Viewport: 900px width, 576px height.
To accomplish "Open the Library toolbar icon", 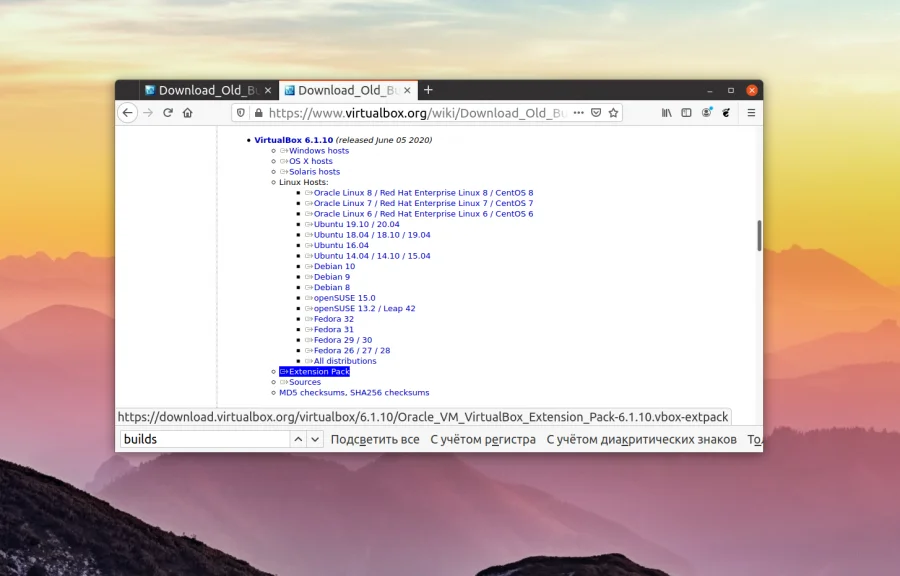I will point(666,112).
